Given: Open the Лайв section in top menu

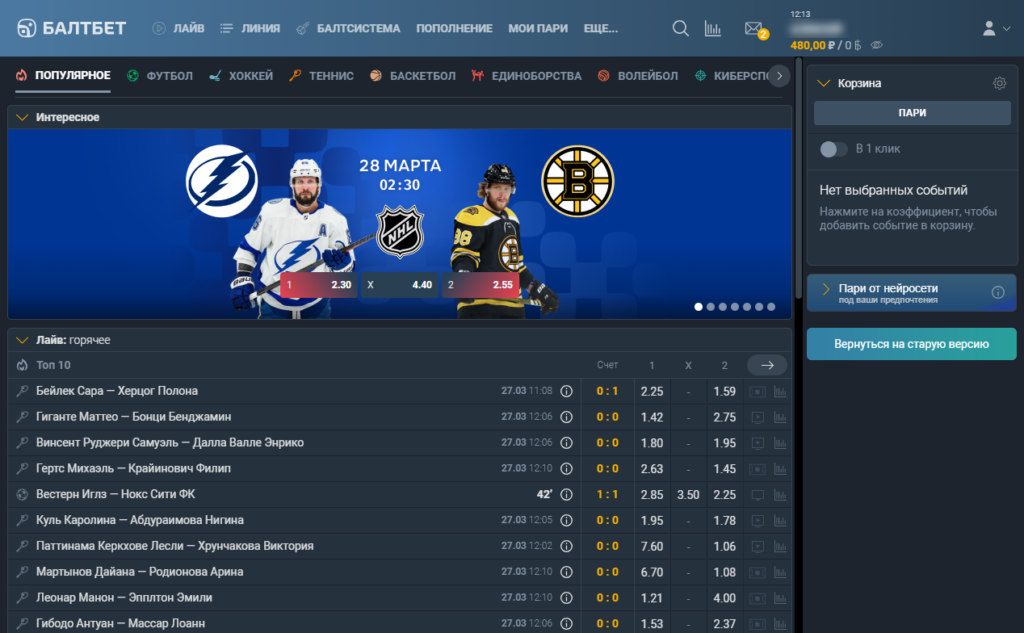Looking at the screenshot, I should pos(178,29).
